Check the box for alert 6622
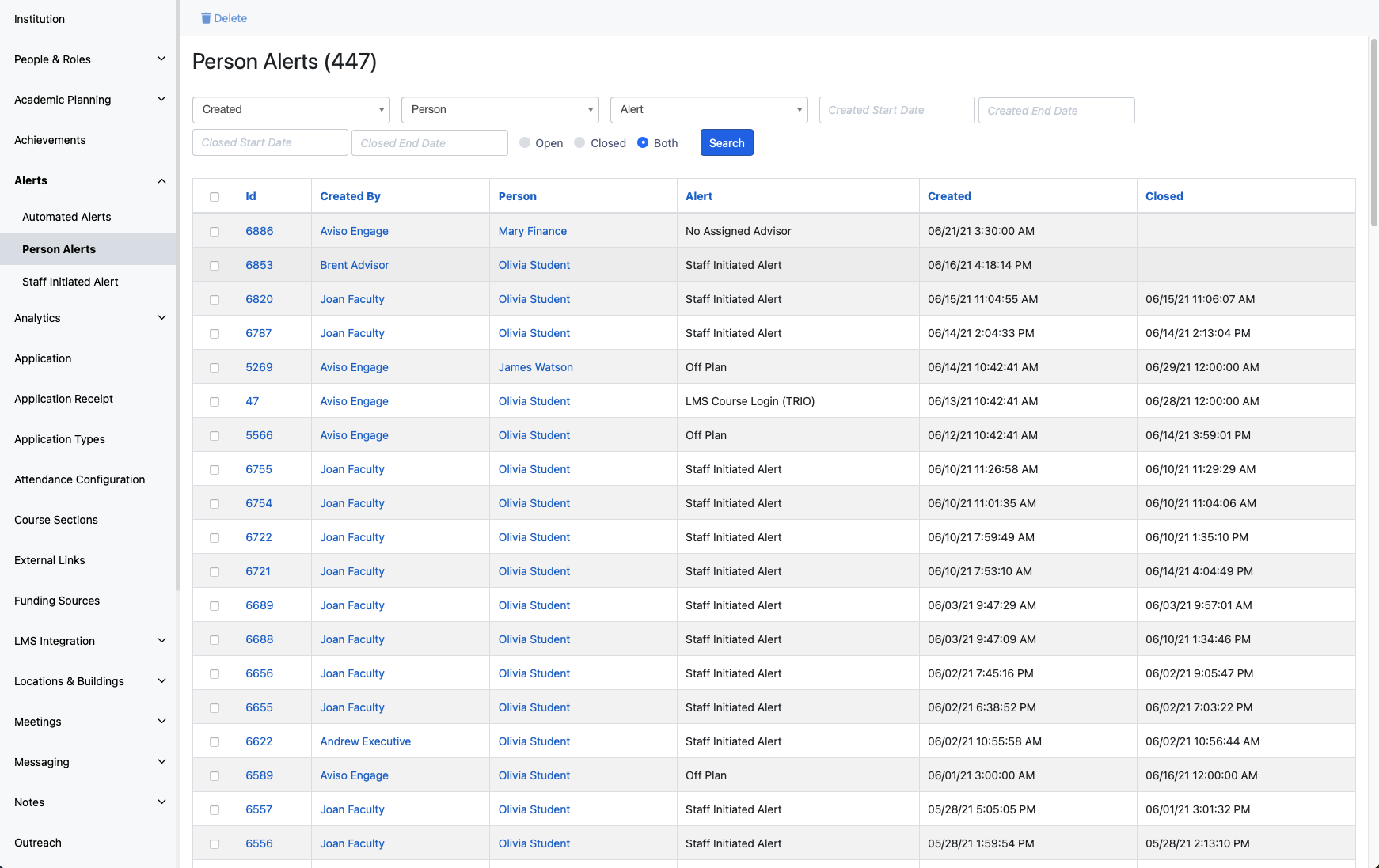1379x868 pixels. tap(215, 742)
